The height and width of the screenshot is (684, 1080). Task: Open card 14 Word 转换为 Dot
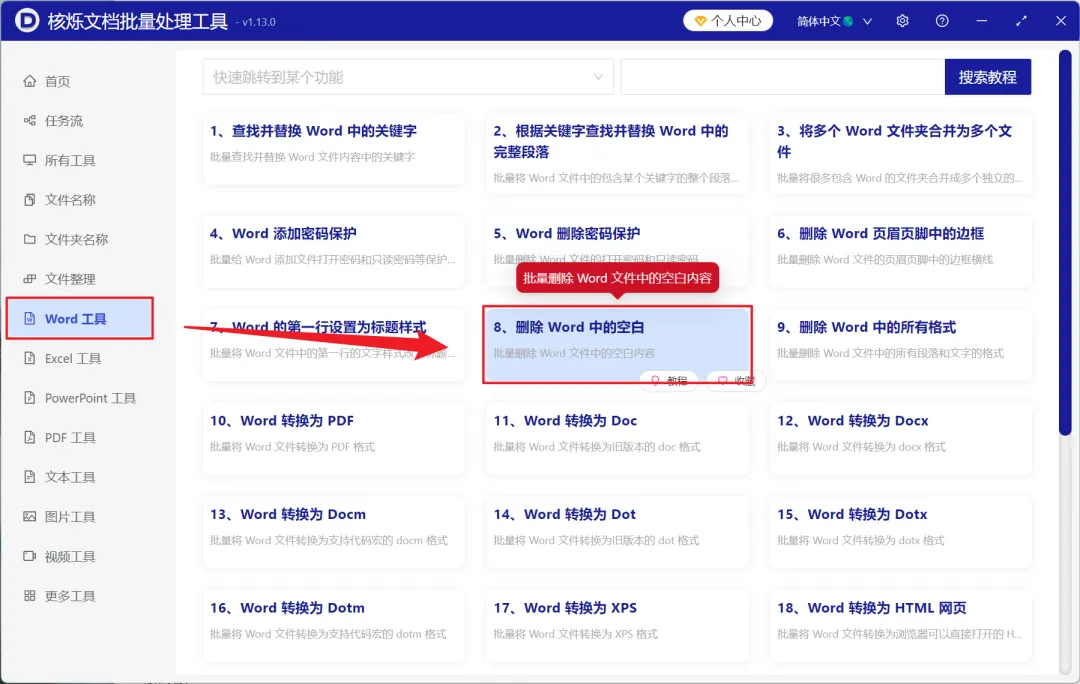(617, 532)
